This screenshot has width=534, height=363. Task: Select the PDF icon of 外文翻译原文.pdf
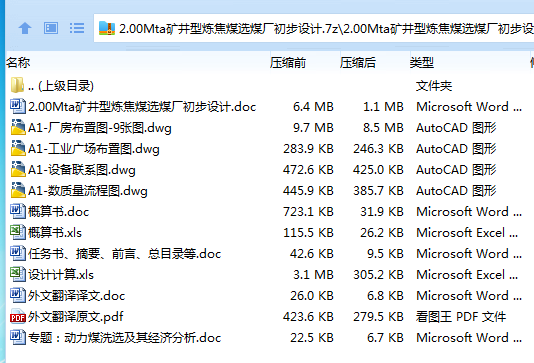pyautogui.click(x=18, y=317)
